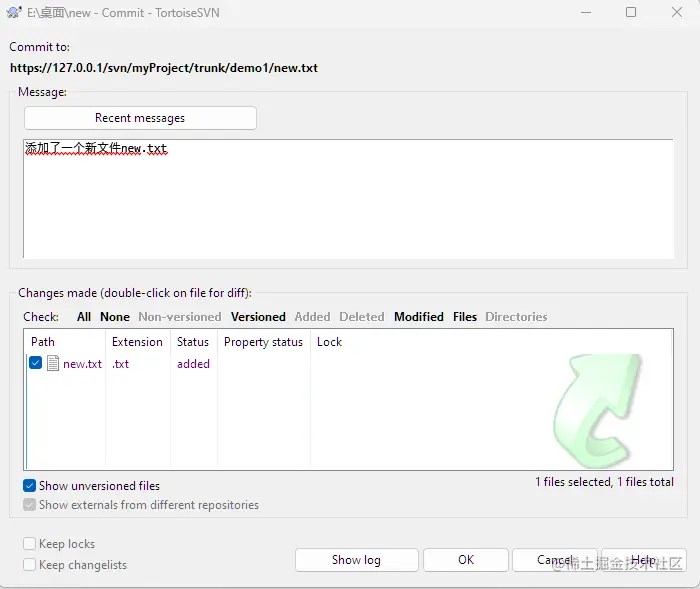
Task: Click the new.txt file document icon
Action: [x=53, y=363]
